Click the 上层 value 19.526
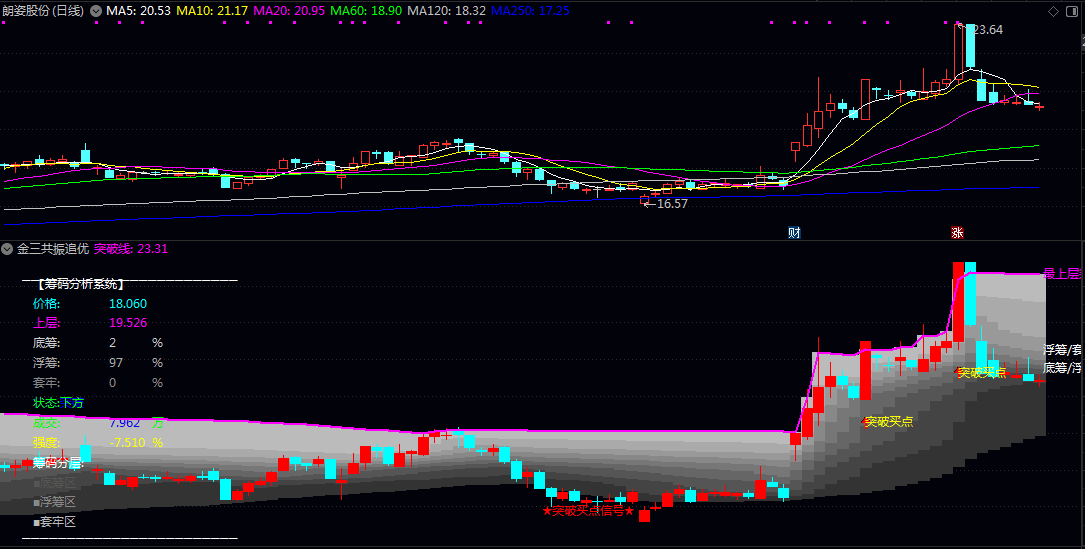This screenshot has width=1085, height=549. [128, 323]
